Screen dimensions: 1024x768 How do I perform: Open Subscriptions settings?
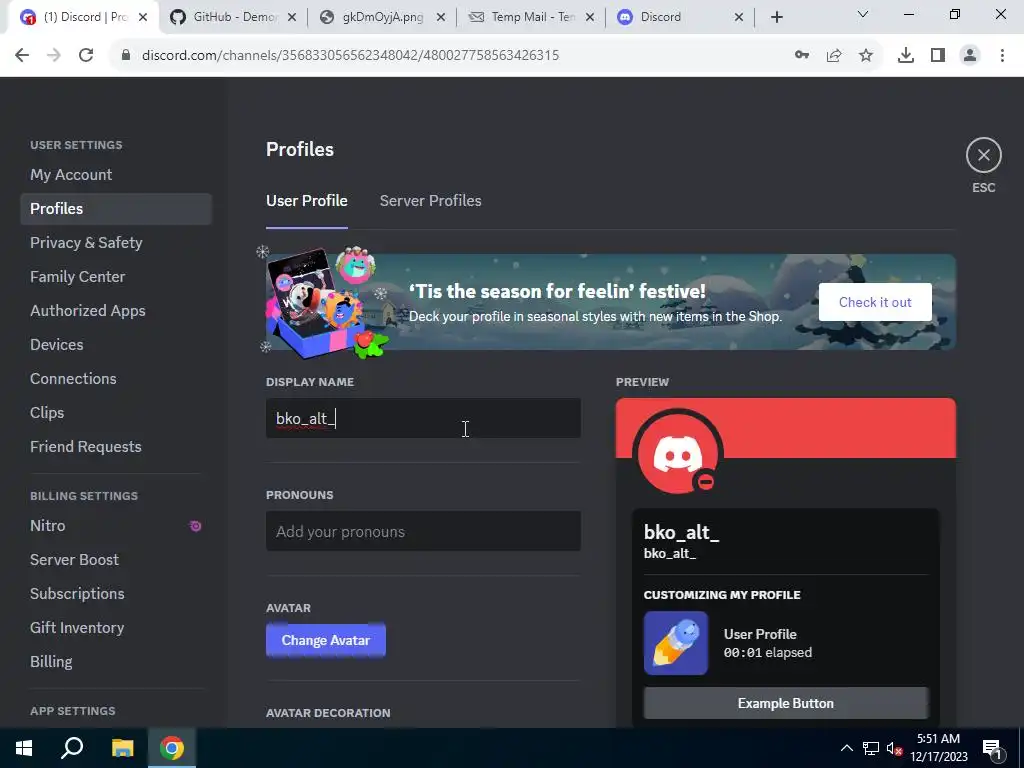pos(116,594)
